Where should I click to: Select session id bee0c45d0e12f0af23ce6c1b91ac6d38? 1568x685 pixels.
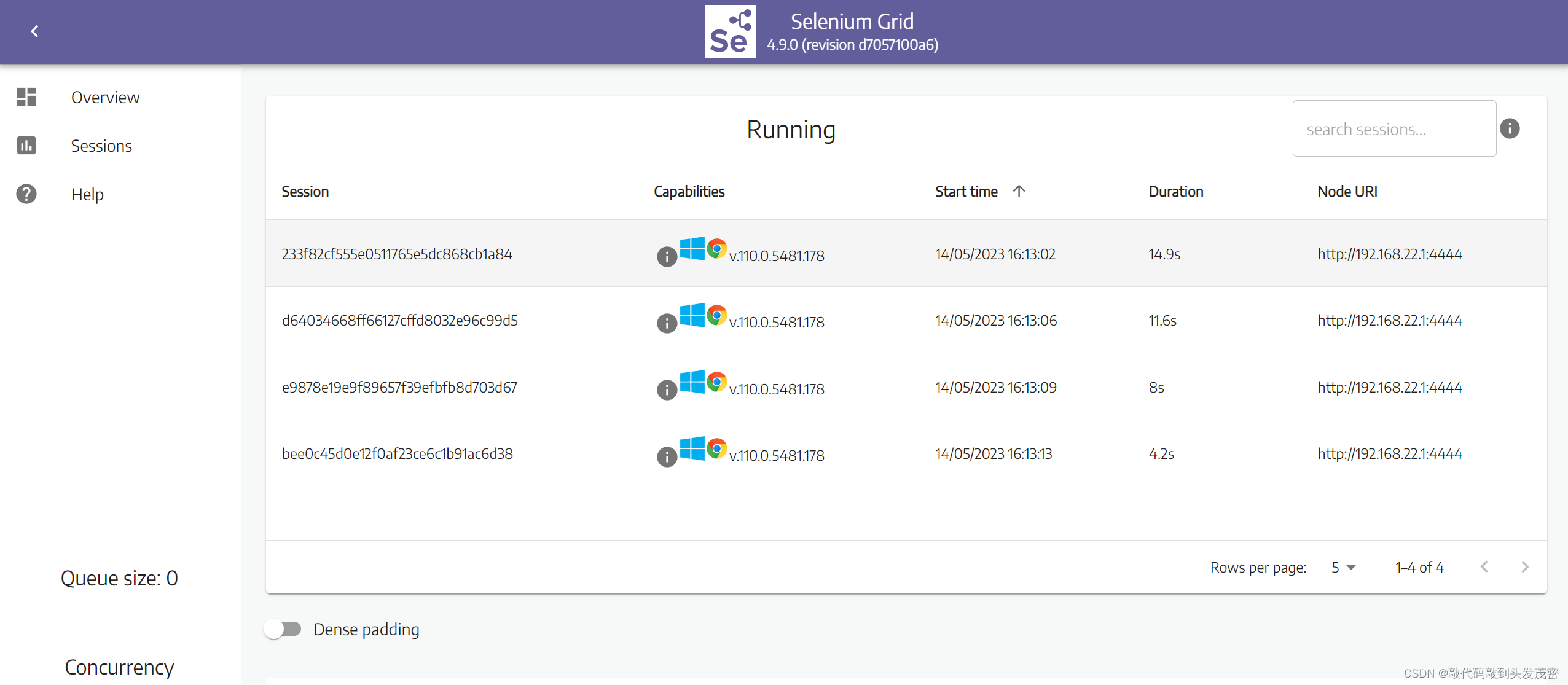pyautogui.click(x=397, y=453)
